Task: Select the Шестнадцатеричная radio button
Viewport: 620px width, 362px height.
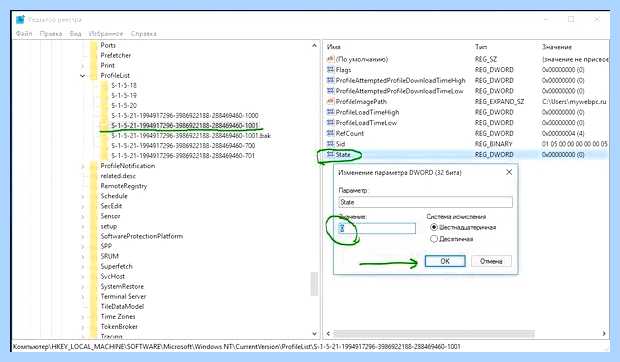Action: (x=434, y=227)
